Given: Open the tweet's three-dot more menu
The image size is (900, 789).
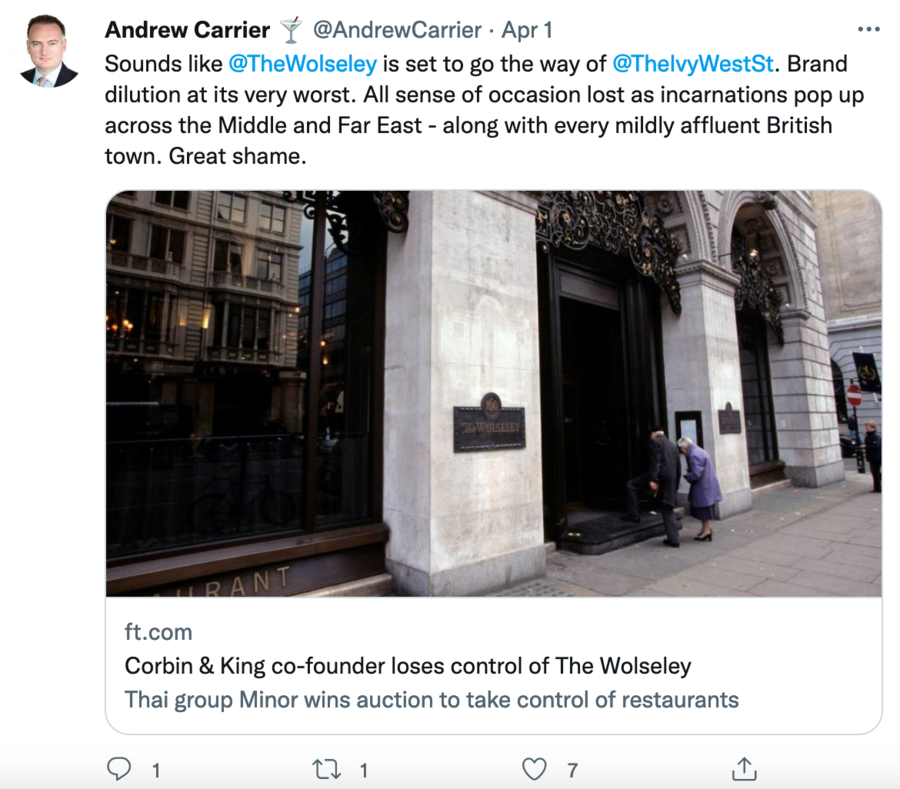Looking at the screenshot, I should (x=869, y=29).
